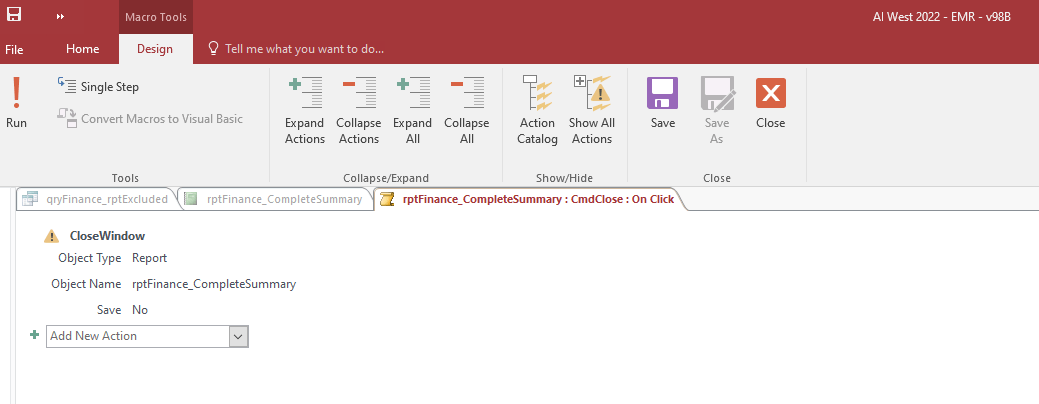The height and width of the screenshot is (404, 1039).
Task: Toggle the Action Catalog pane
Action: coord(537,110)
